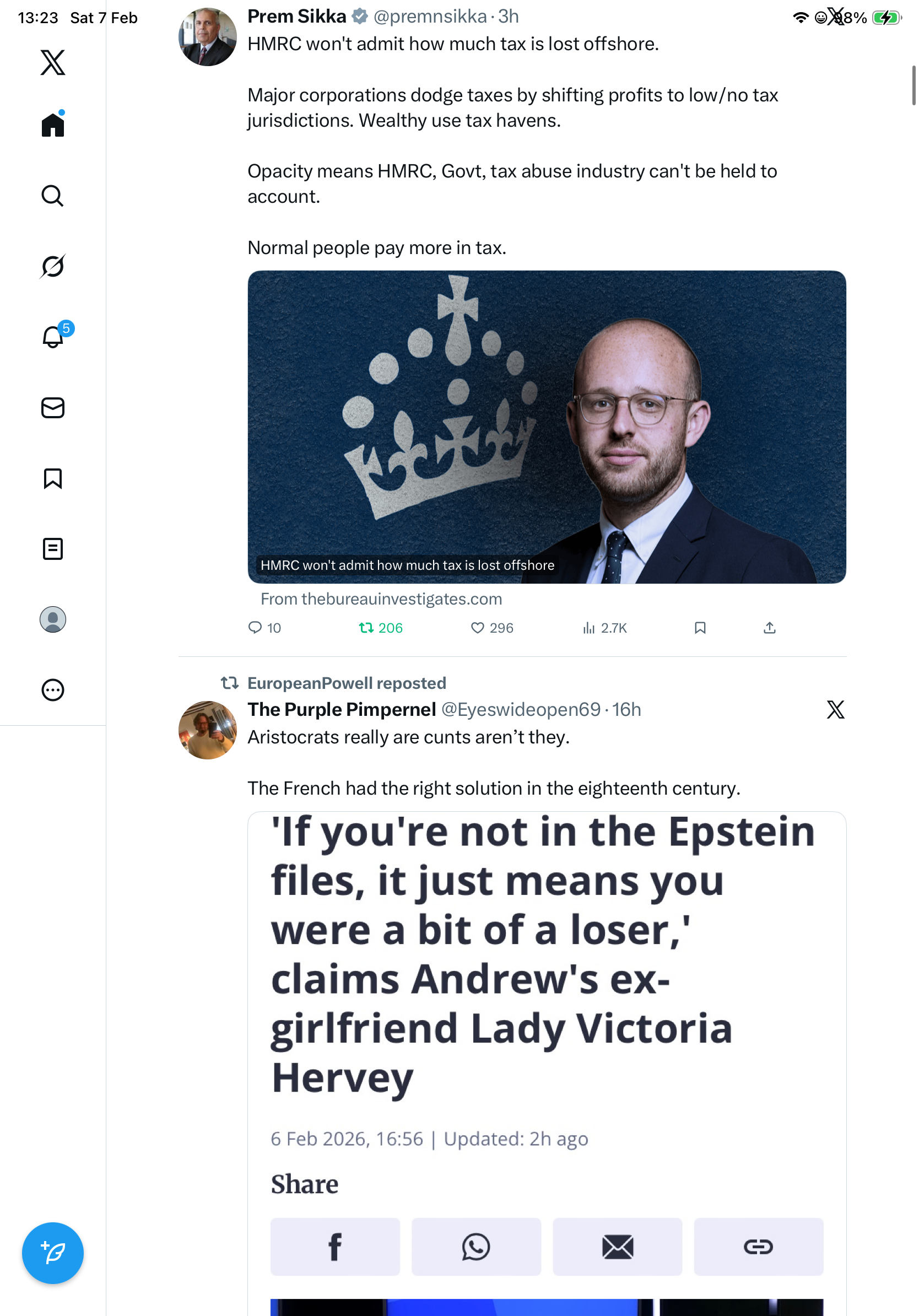The width and height of the screenshot is (919, 1316).
Task: Open Direct Messages envelope icon
Action: tap(53, 407)
